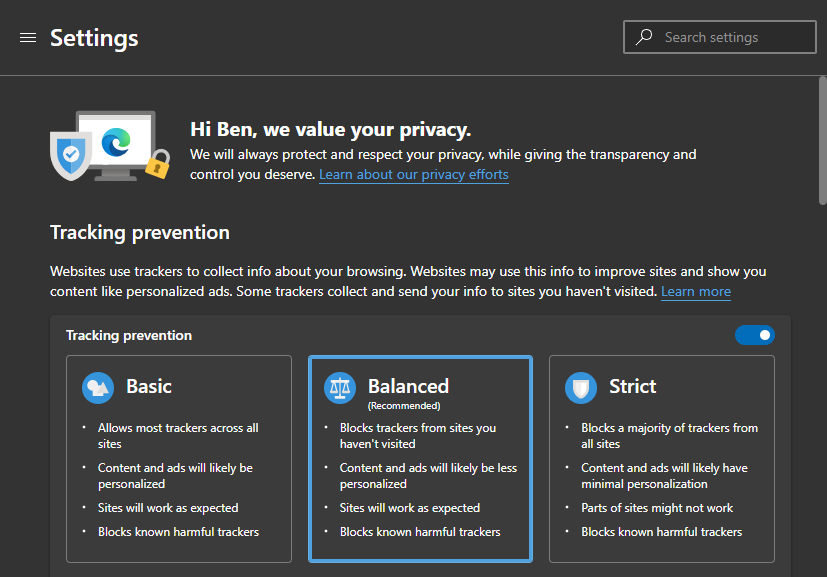The width and height of the screenshot is (827, 577).
Task: Click 'Blocks a majority of trackers from all sites'
Action: click(669, 436)
